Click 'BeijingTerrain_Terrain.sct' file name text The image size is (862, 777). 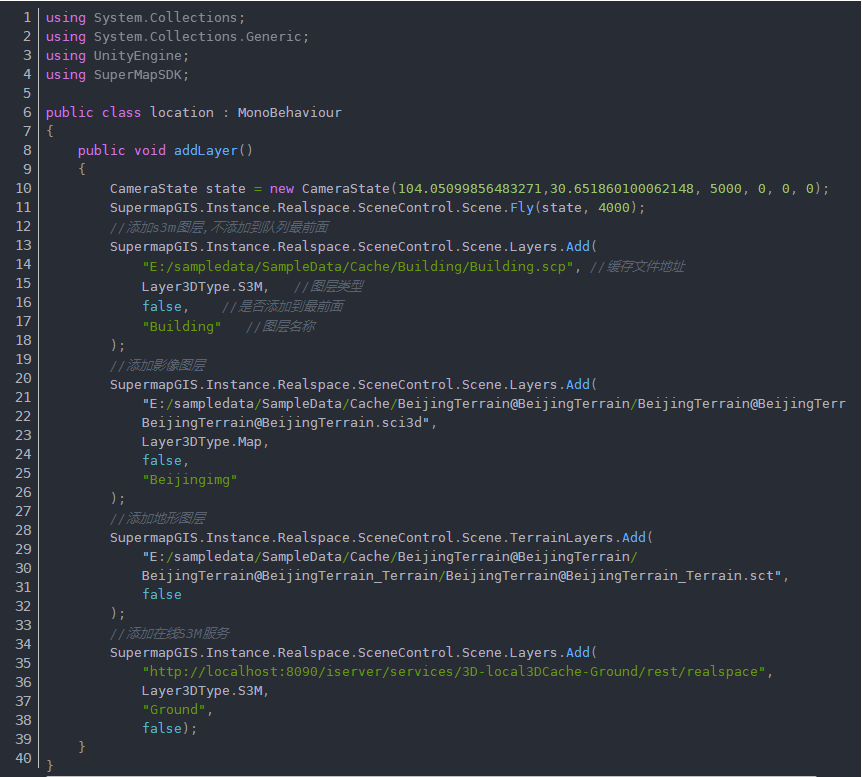click(670, 576)
